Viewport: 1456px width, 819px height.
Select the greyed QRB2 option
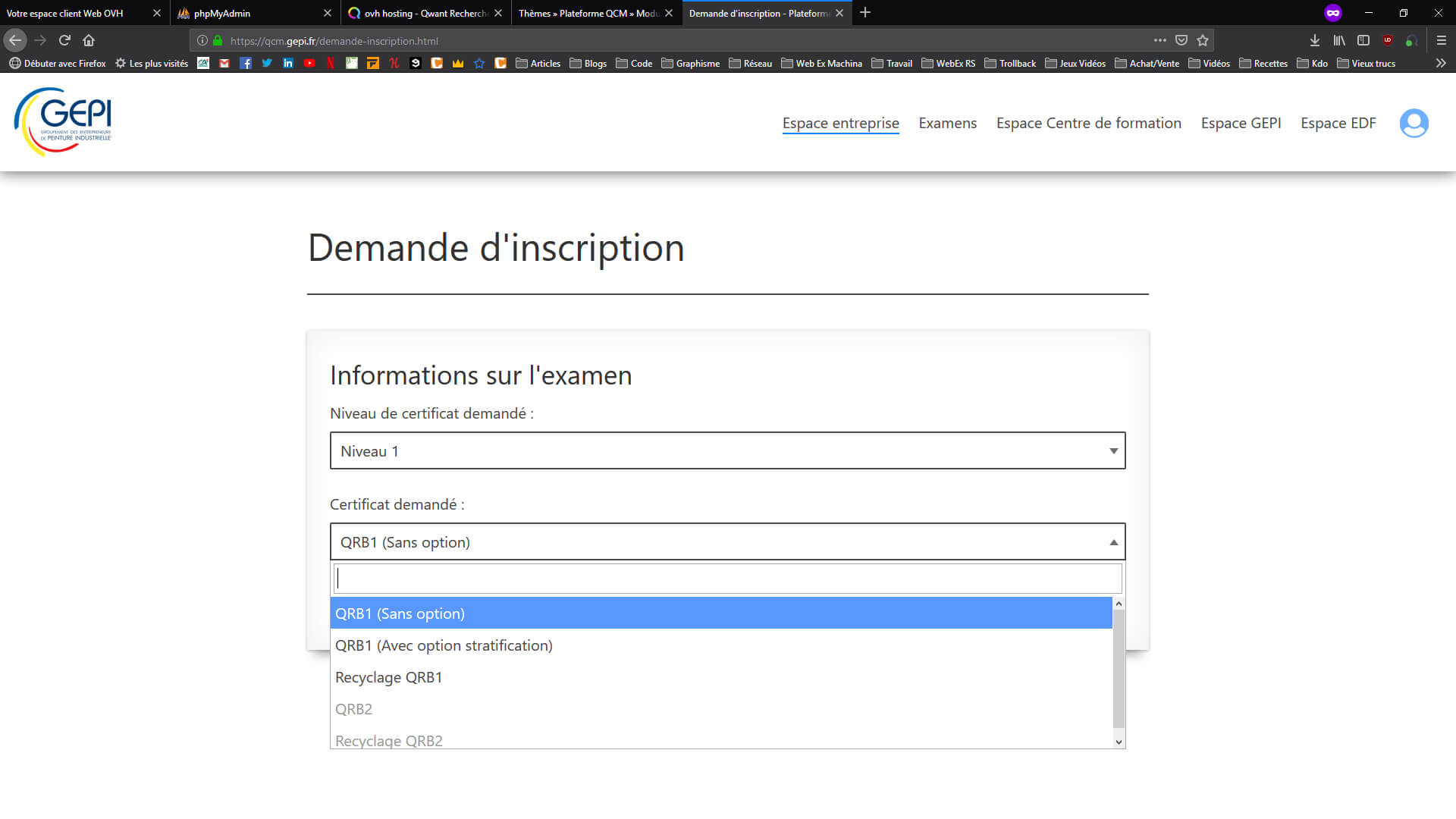pyautogui.click(x=721, y=709)
